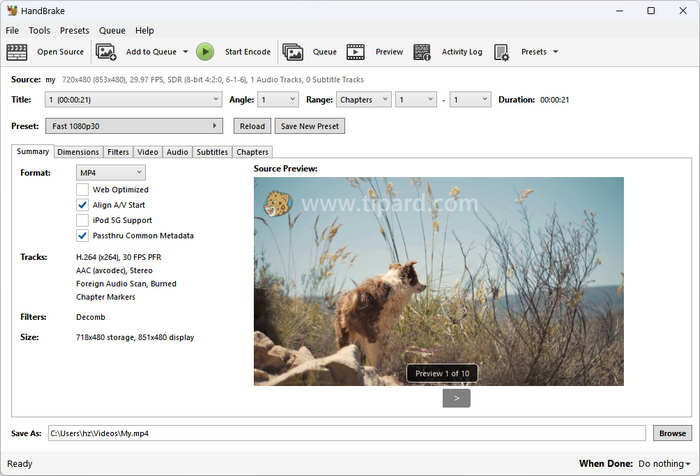The width and height of the screenshot is (700, 476).
Task: Open the ending chapter dropdown
Action: click(471, 100)
